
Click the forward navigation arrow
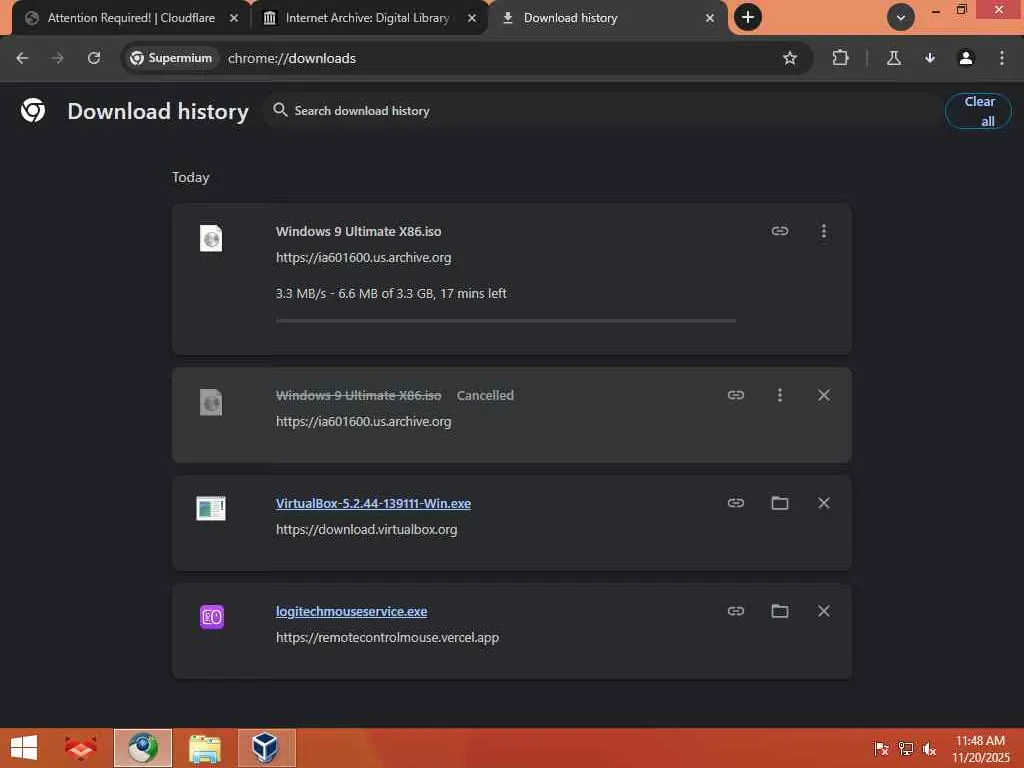click(x=58, y=58)
